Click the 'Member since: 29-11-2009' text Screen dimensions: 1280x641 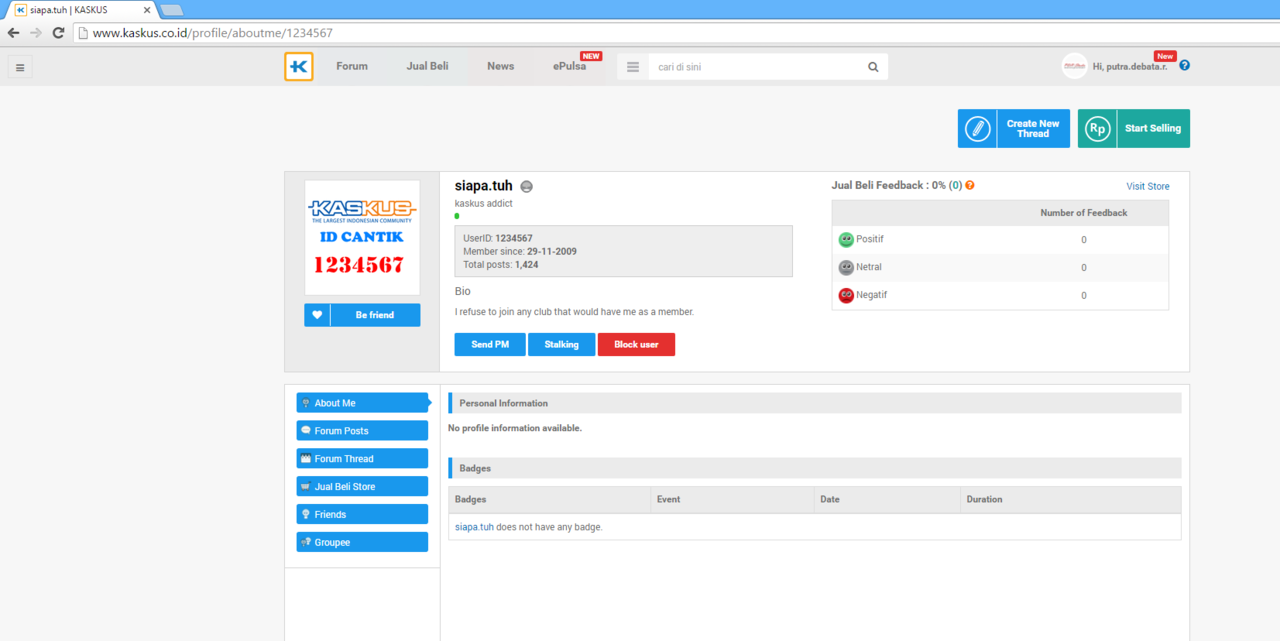coord(520,251)
